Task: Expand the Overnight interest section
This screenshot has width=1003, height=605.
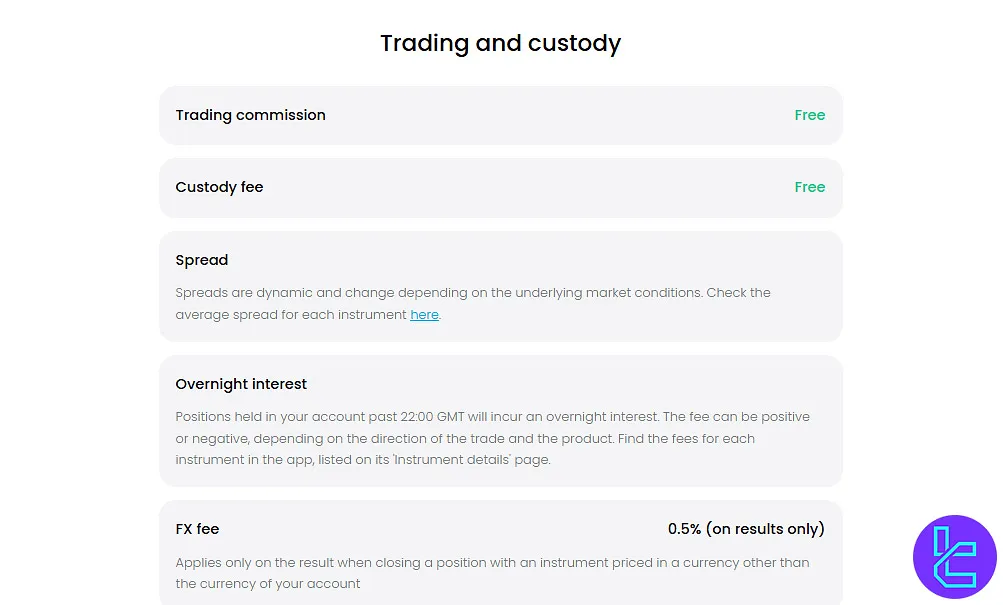Action: 500,420
